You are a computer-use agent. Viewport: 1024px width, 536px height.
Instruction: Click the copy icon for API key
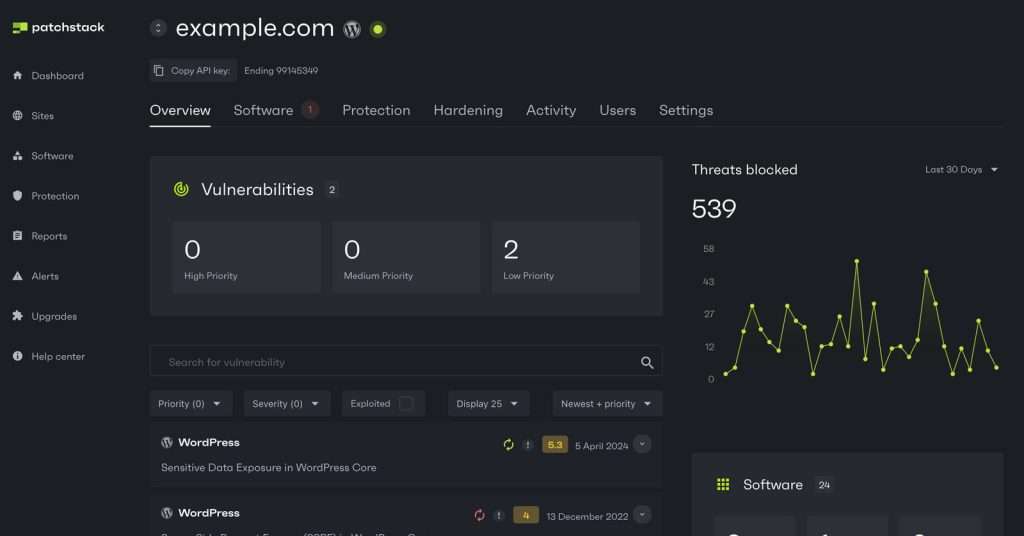[159, 71]
